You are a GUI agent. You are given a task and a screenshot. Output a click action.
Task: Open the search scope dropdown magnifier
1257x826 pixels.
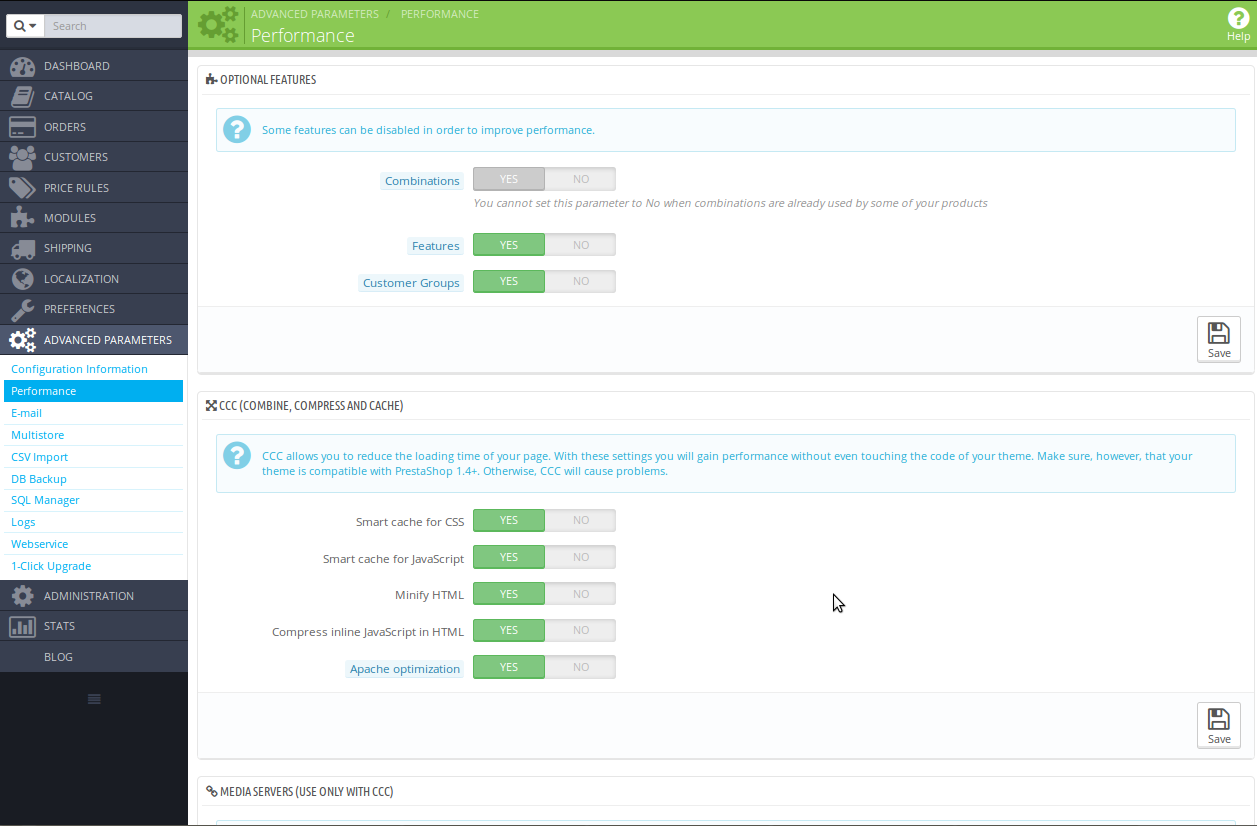coord(26,26)
